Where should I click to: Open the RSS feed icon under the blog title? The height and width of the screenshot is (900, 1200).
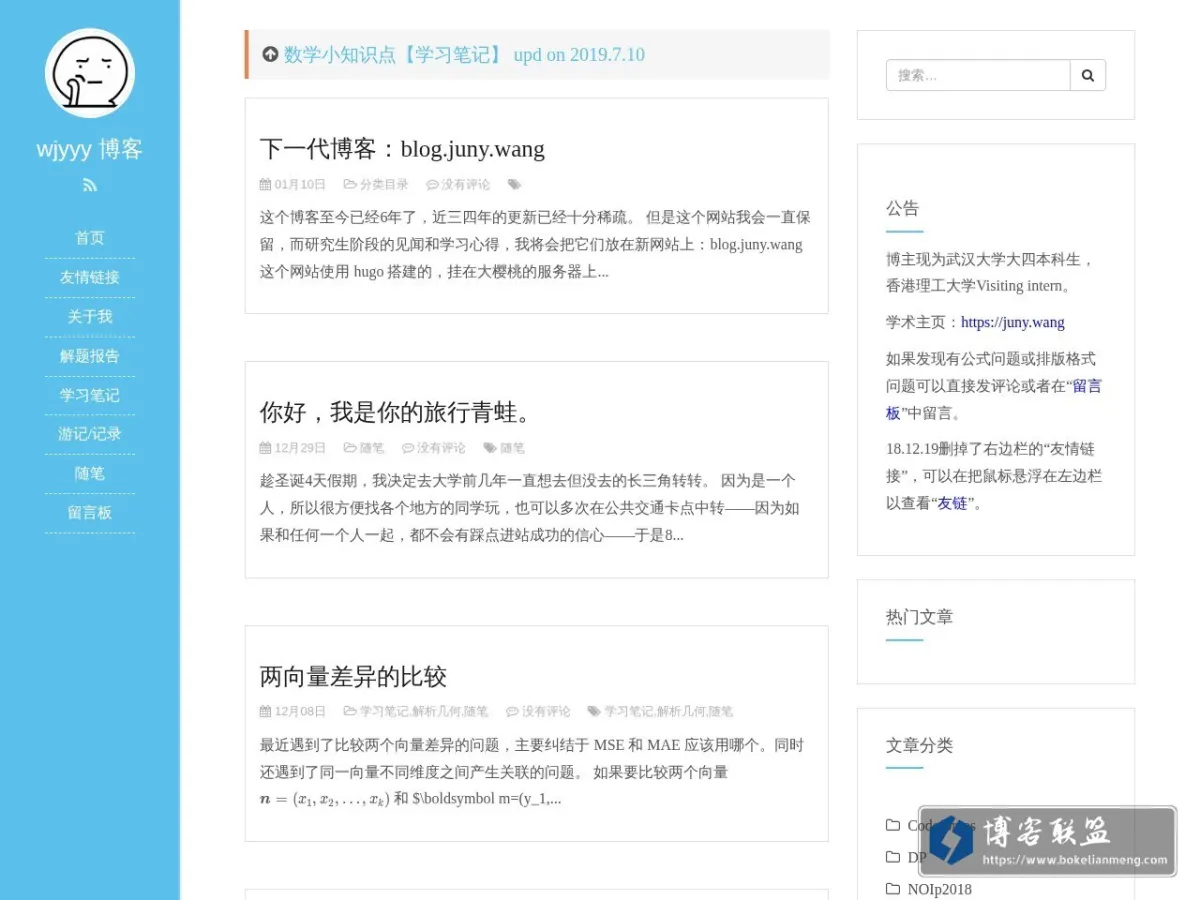[x=90, y=185]
